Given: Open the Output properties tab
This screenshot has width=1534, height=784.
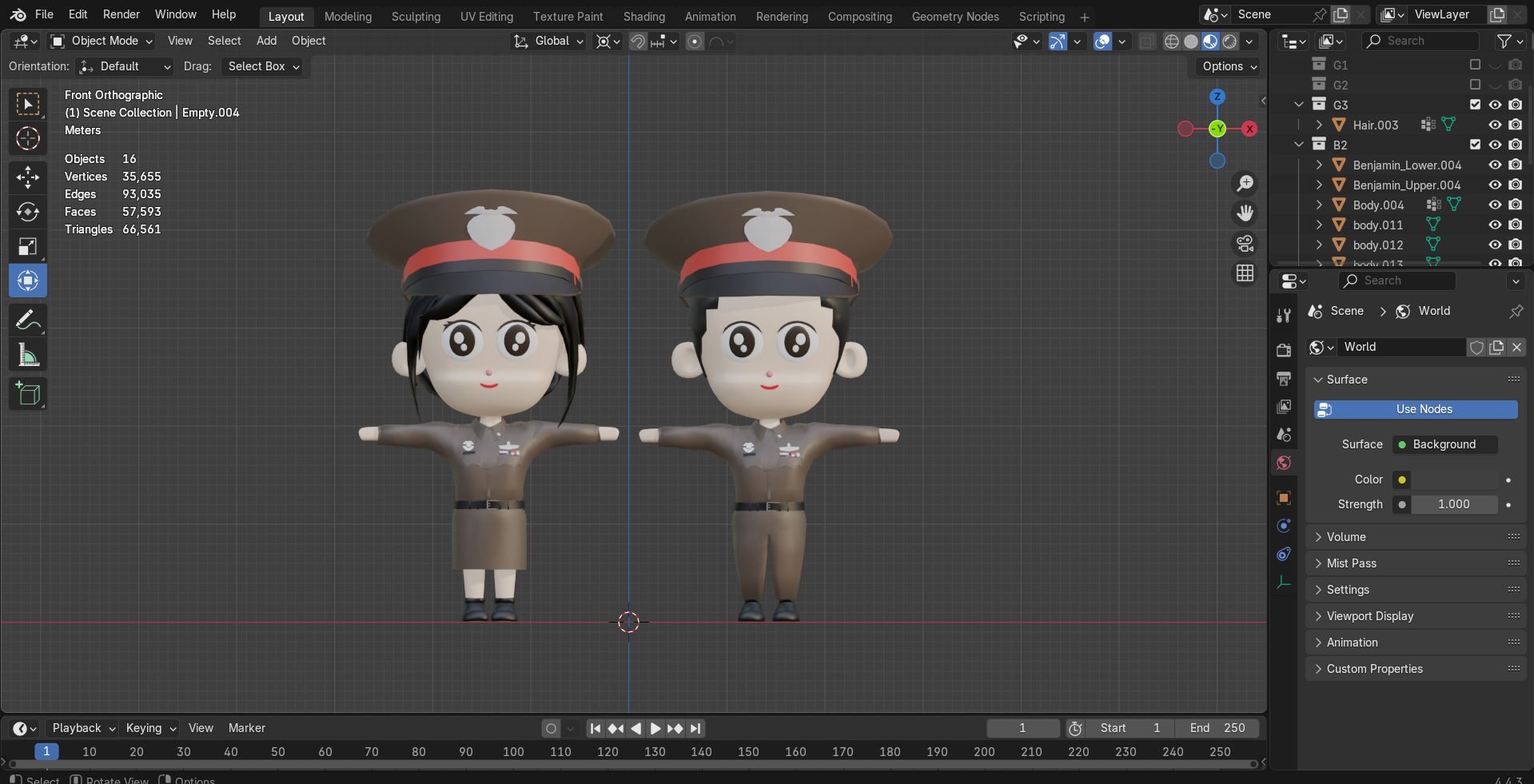Looking at the screenshot, I should [x=1284, y=378].
